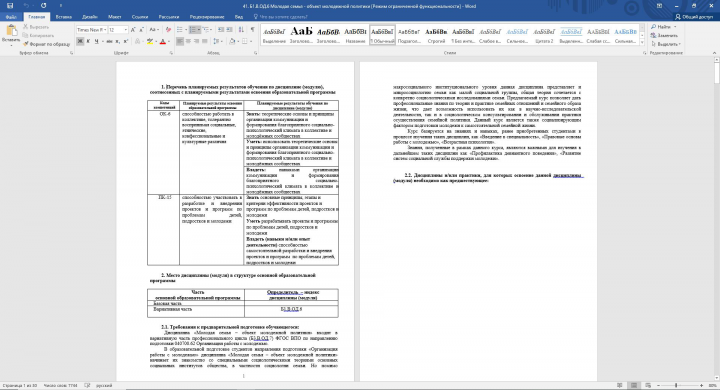The image size is (720, 390).
Task: Switch to the Макет tab
Action: tap(115, 17)
